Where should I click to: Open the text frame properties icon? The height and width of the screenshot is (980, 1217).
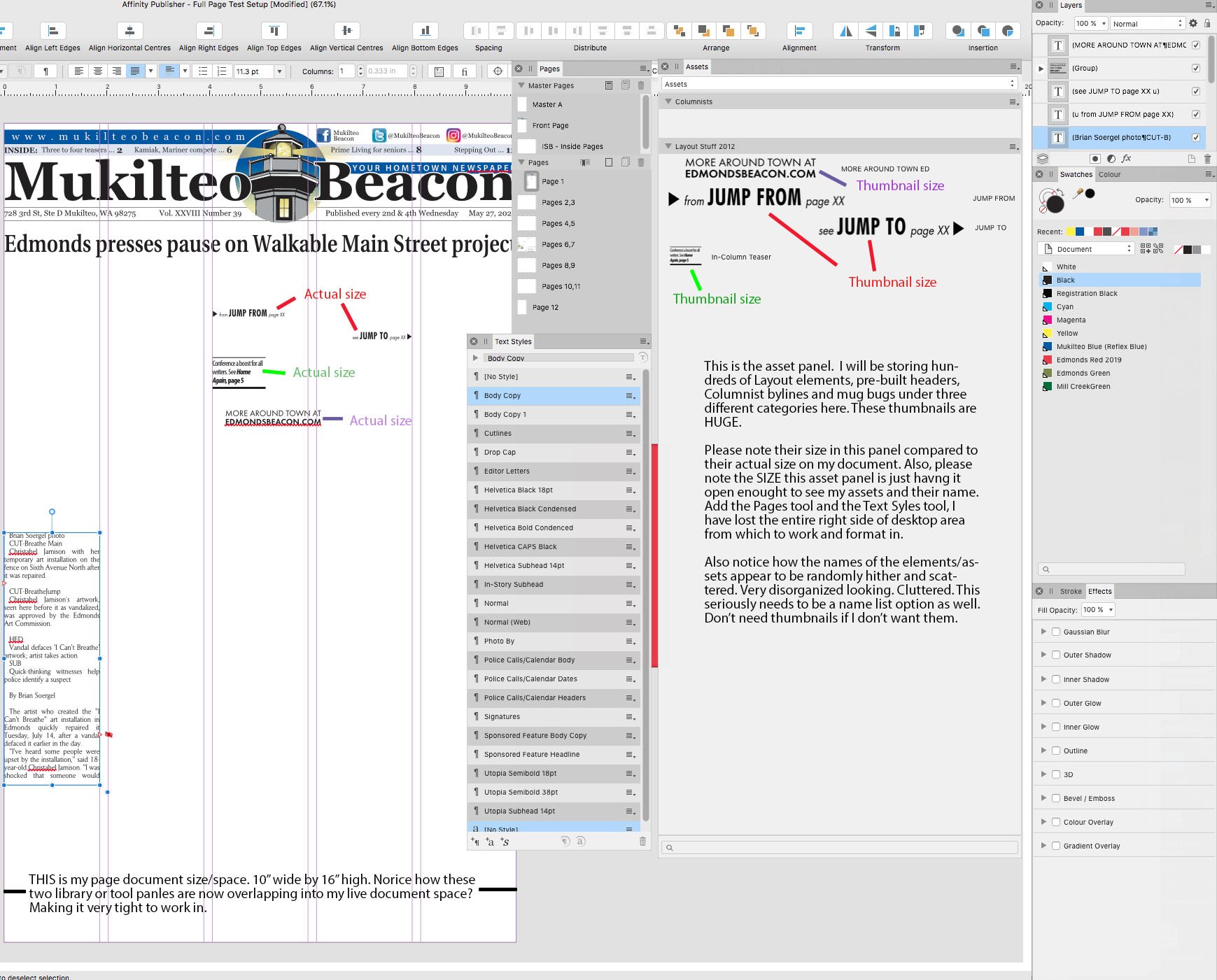tap(439, 71)
